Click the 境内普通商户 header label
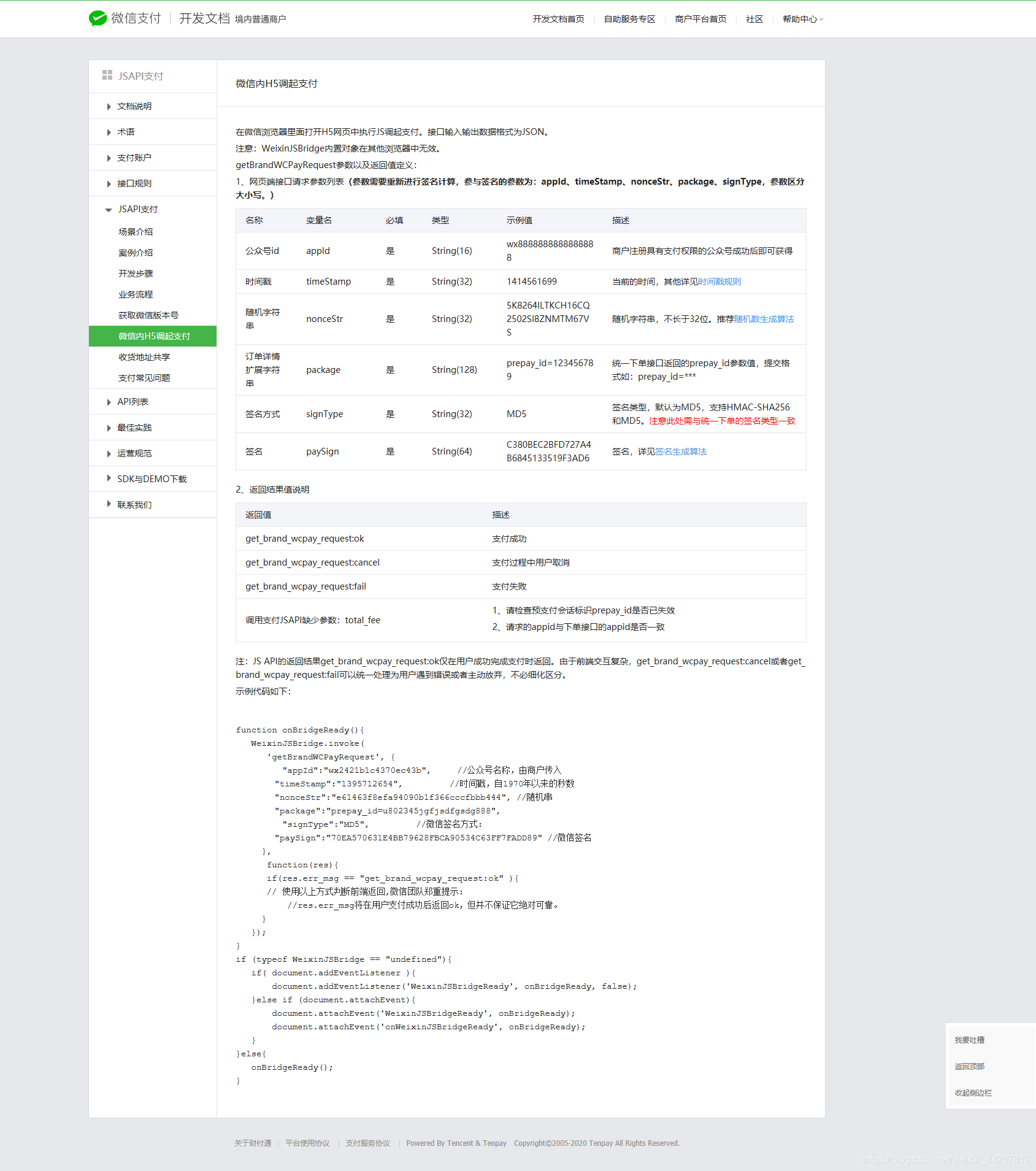Screen dimensions: 1036x1171 tap(260, 19)
